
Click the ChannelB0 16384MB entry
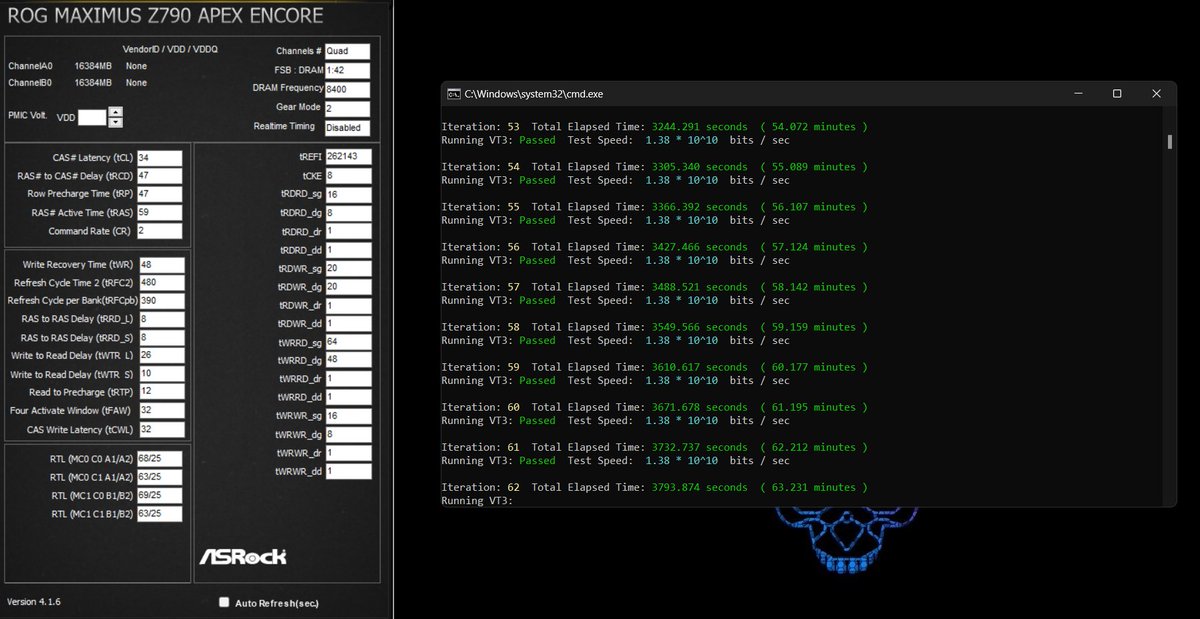point(78,83)
